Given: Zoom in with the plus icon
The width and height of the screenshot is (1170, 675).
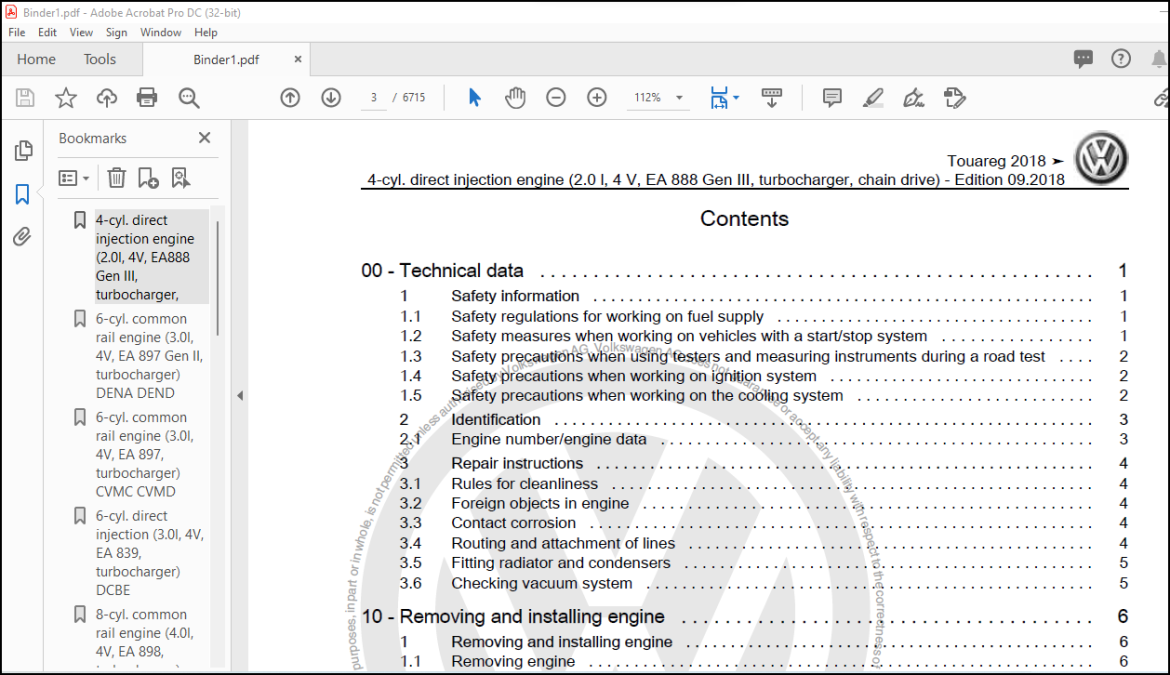Looking at the screenshot, I should 597,98.
